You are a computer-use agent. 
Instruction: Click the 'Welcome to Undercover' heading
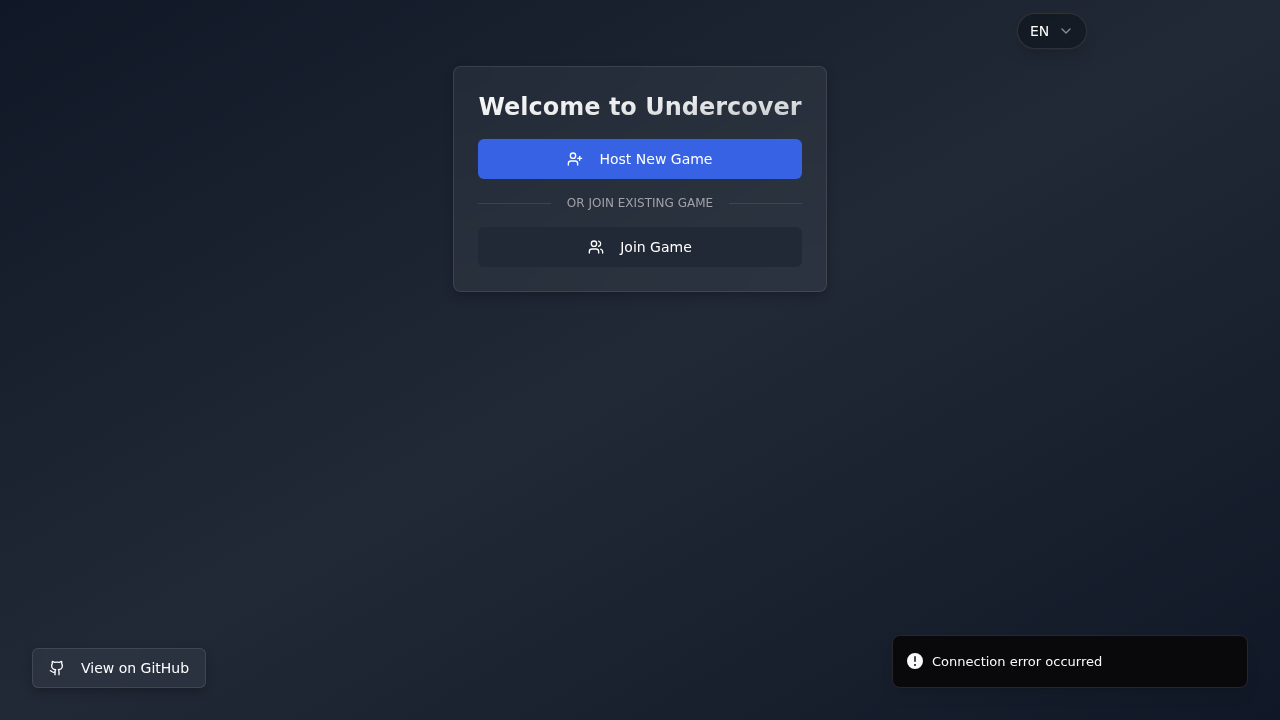pyautogui.click(x=640, y=107)
